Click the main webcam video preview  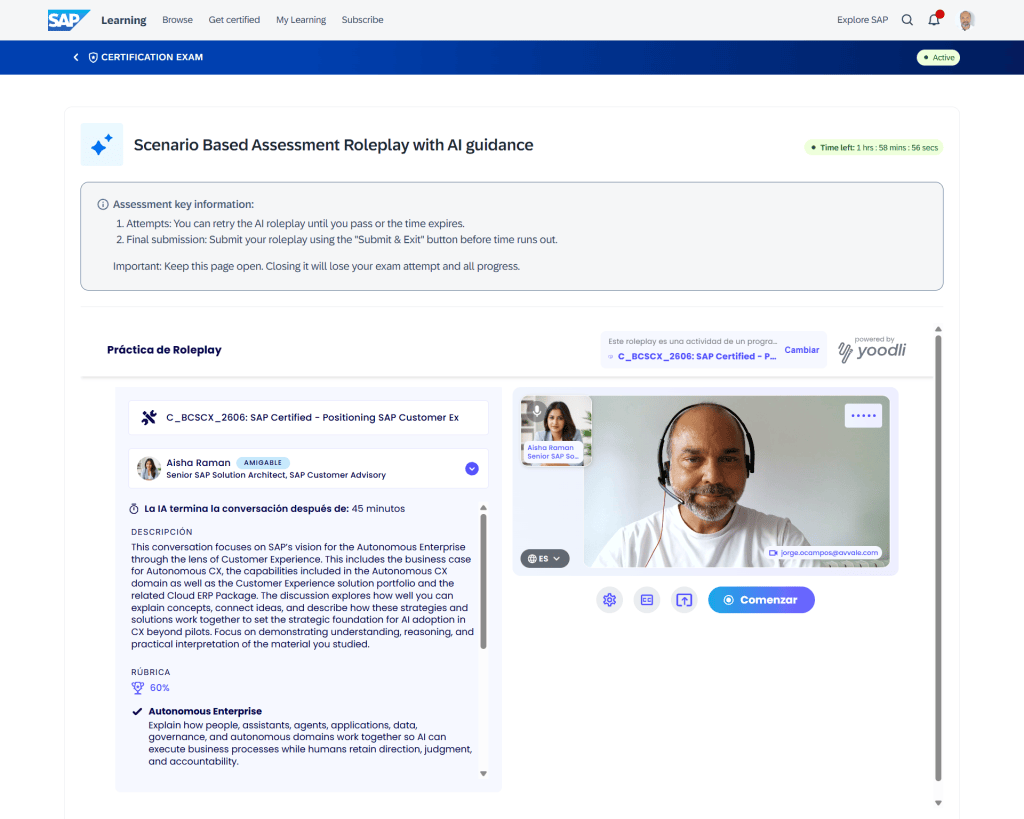pos(737,481)
